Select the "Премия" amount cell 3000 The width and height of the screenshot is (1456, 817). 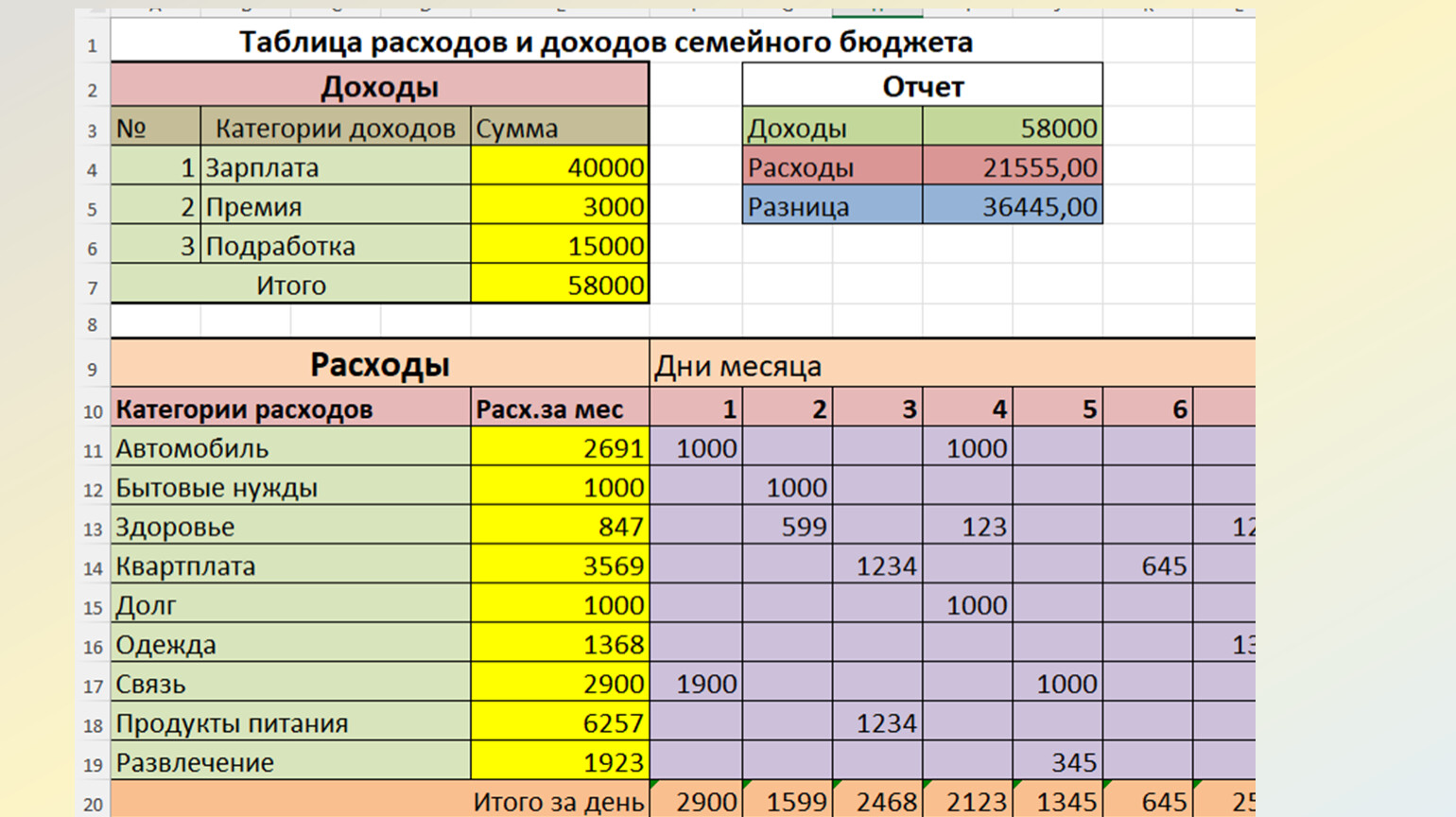pyautogui.click(x=560, y=207)
